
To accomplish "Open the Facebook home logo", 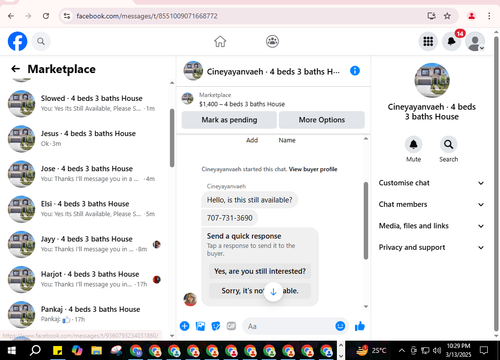I will [x=17, y=41].
